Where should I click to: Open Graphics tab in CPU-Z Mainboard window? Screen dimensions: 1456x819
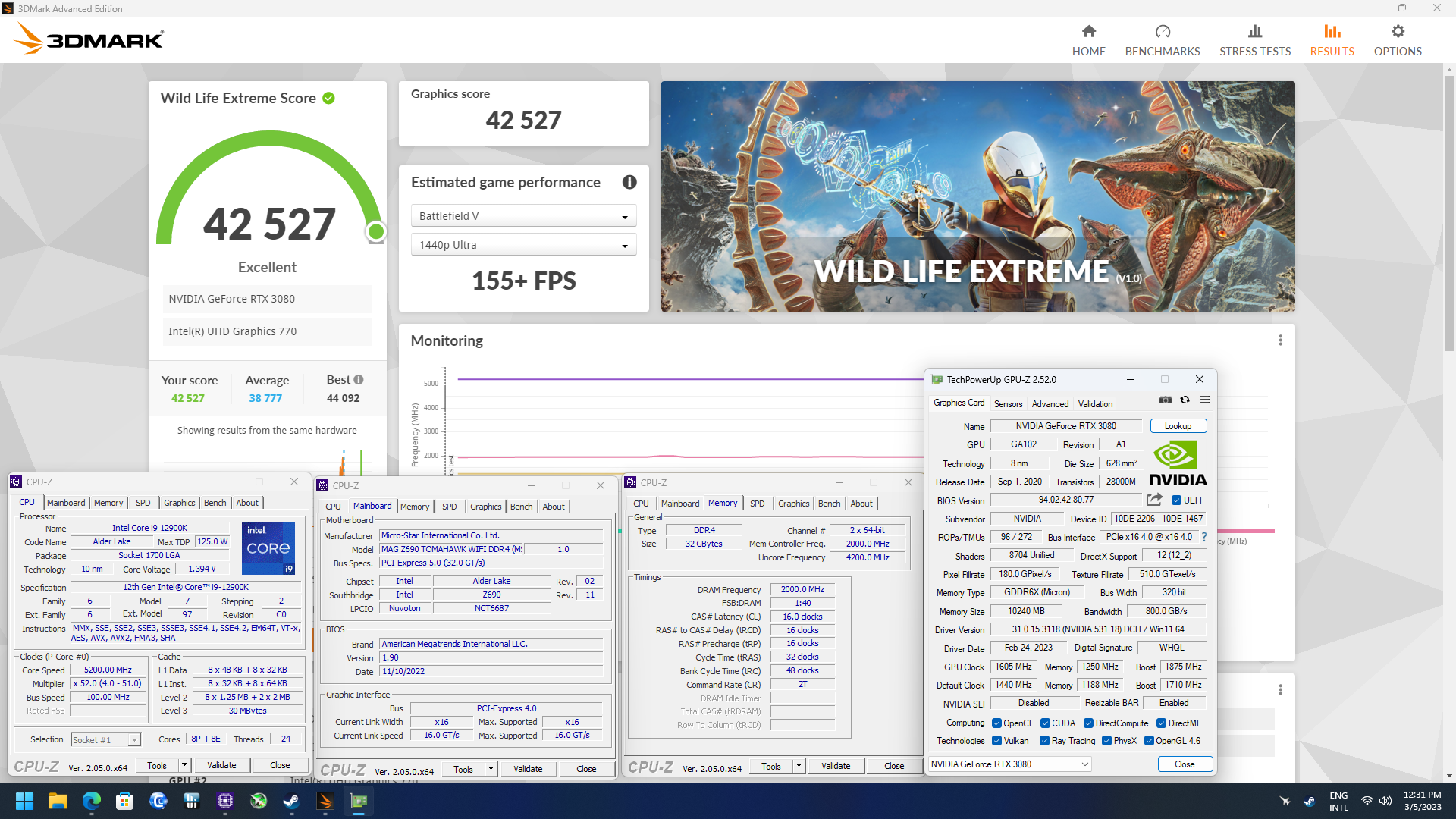[x=485, y=507]
